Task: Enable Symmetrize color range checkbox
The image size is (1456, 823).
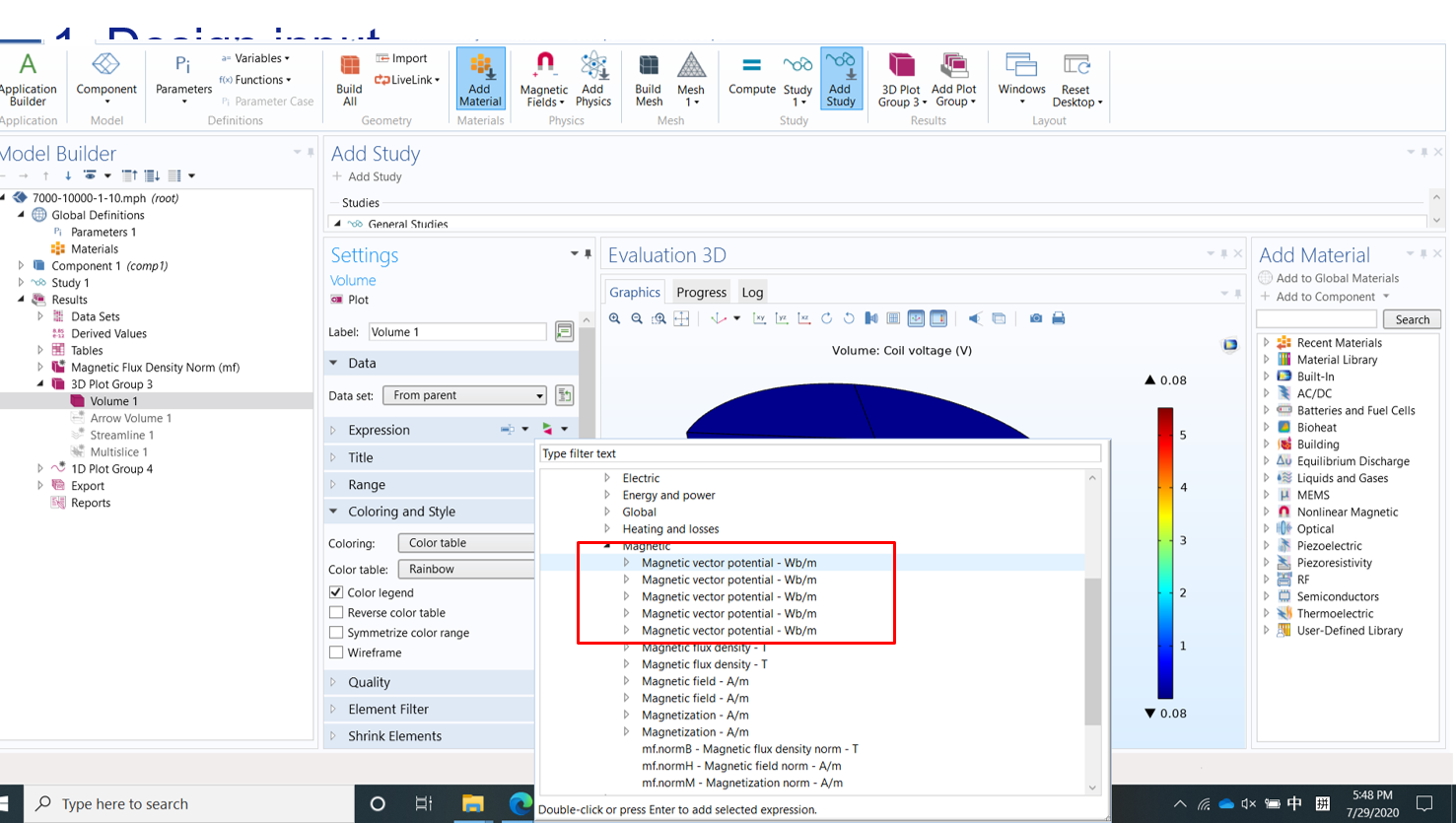Action: pos(336,633)
